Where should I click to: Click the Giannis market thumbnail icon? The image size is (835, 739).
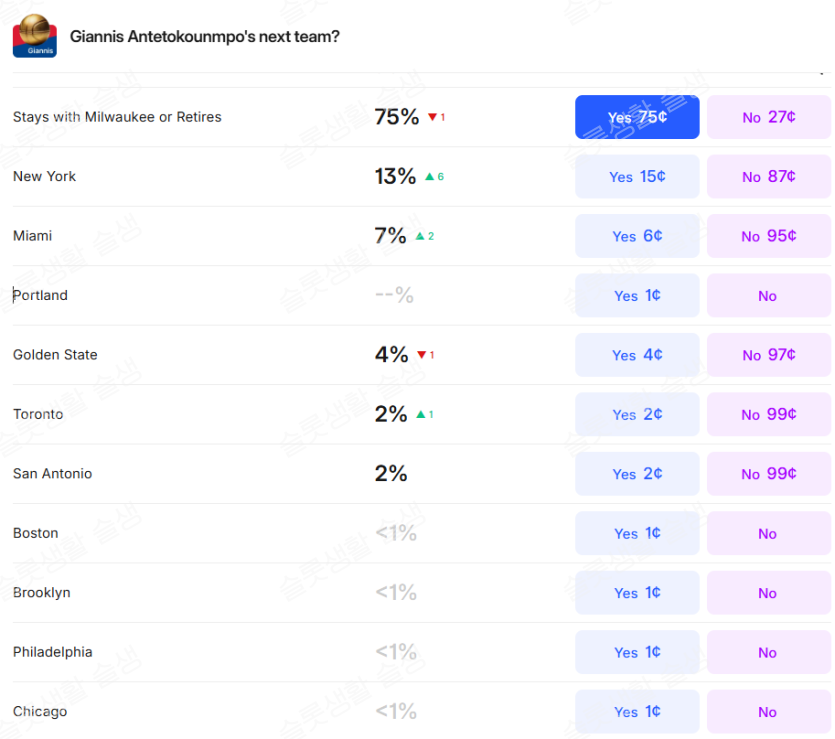(x=34, y=36)
